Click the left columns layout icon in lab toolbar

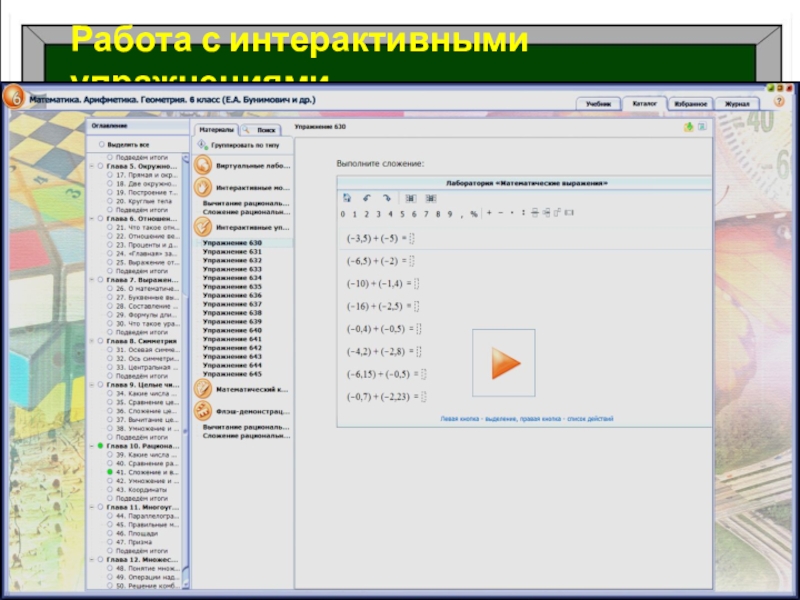(x=411, y=198)
